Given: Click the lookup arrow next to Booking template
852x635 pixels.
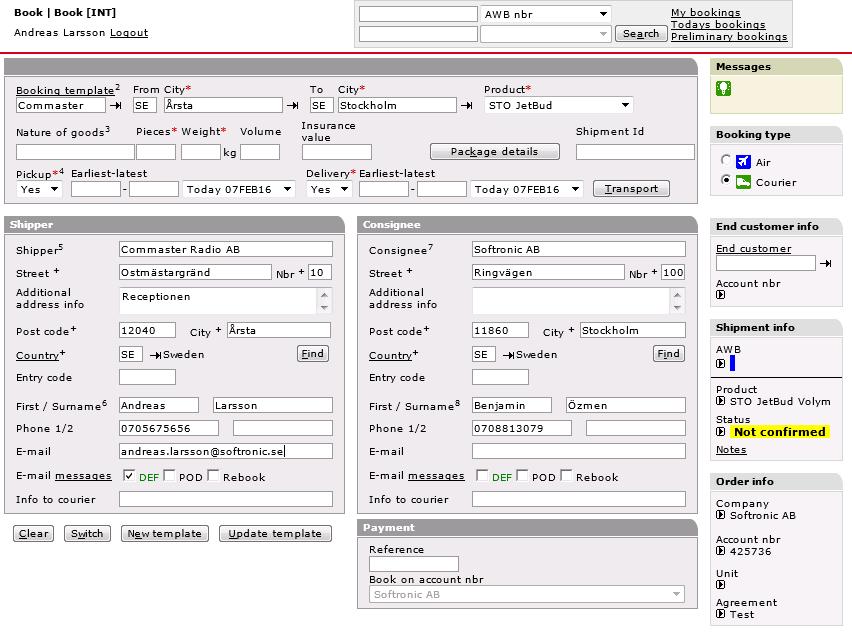Looking at the screenshot, I should click(x=116, y=105).
